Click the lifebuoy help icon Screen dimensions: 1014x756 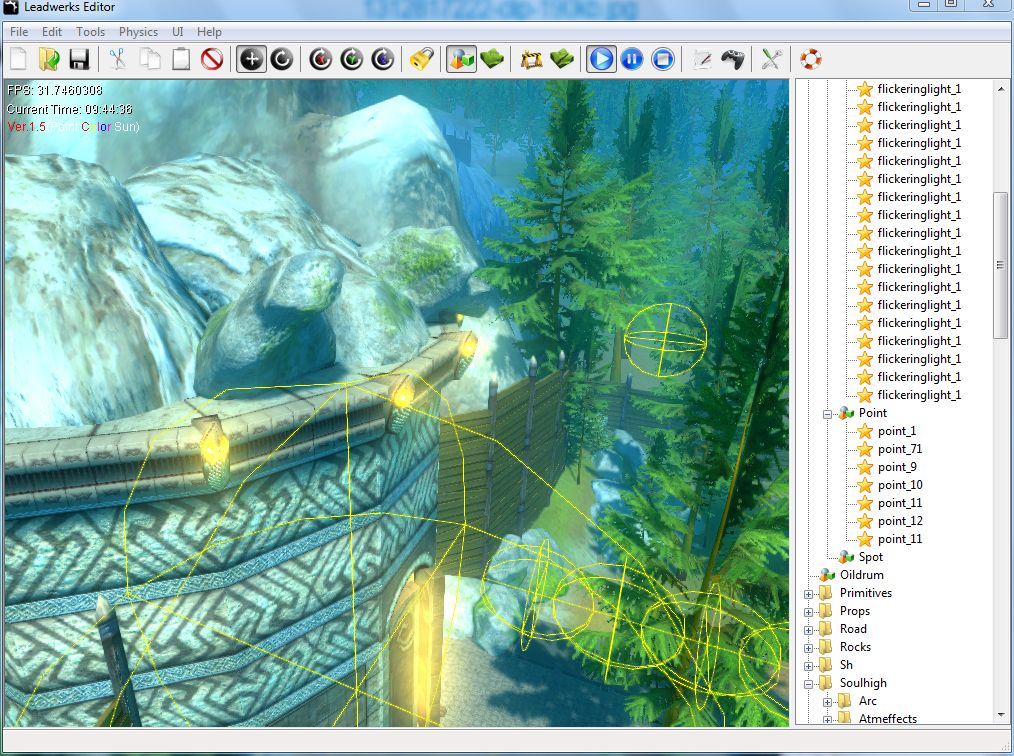(810, 59)
